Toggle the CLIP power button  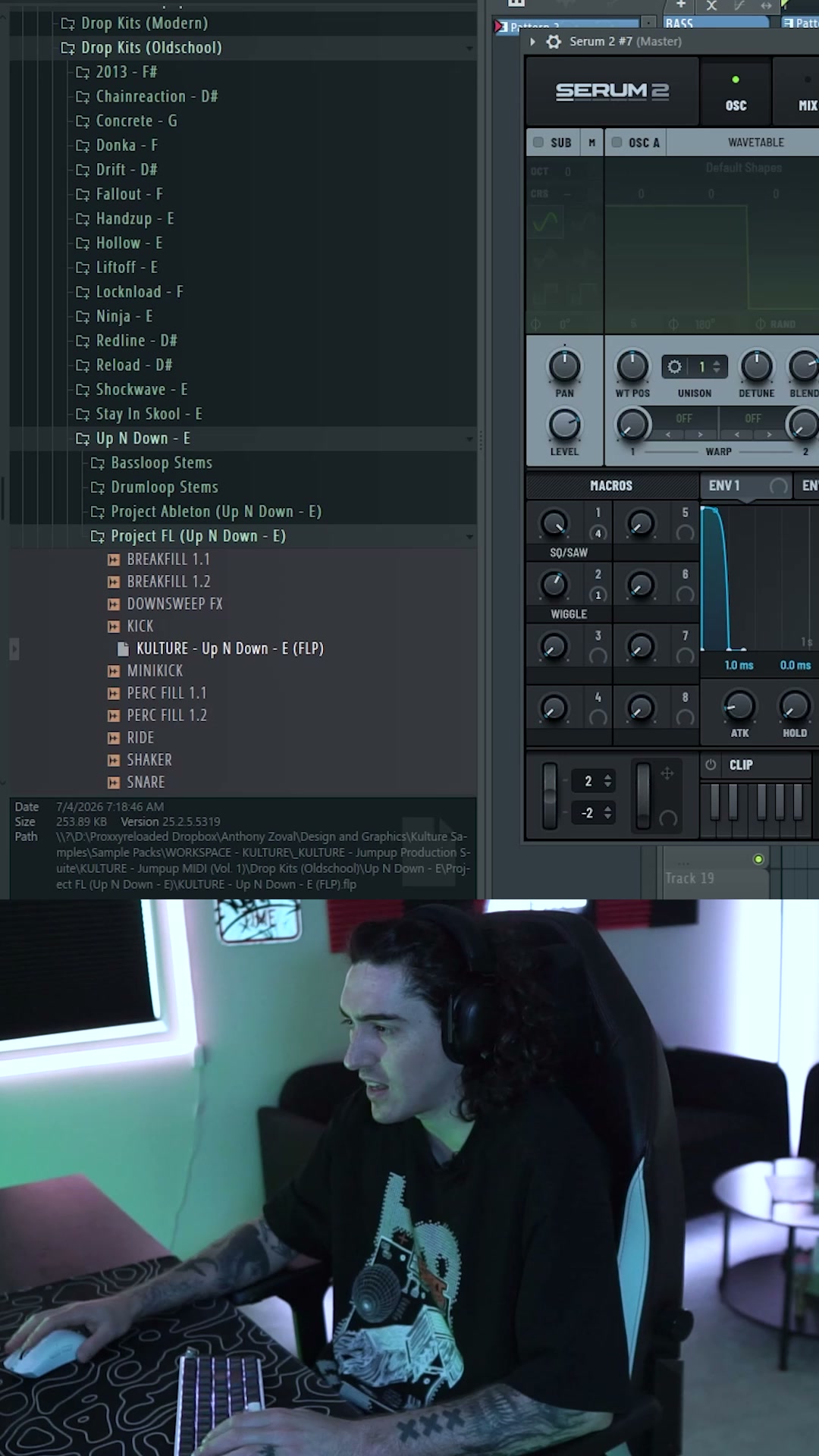(x=711, y=765)
